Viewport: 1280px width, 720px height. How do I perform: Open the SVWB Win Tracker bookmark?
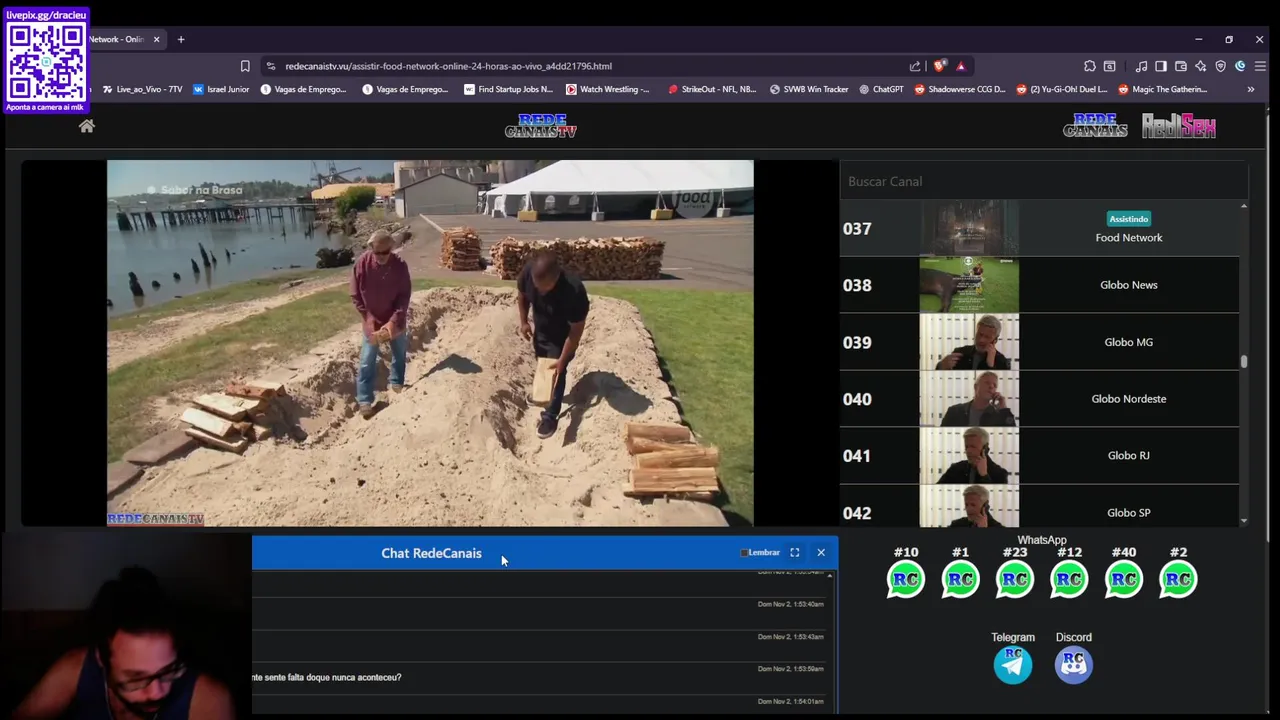pos(809,89)
